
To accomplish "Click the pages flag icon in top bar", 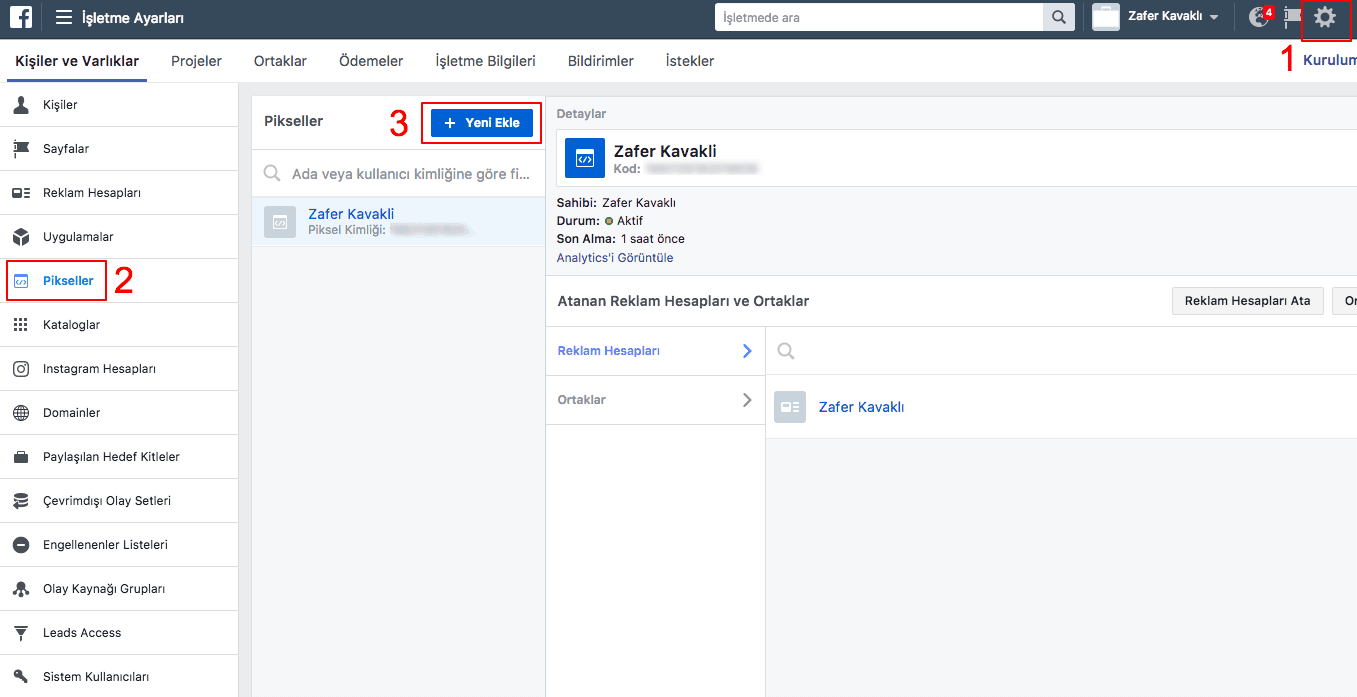I will pyautogui.click(x=1293, y=17).
